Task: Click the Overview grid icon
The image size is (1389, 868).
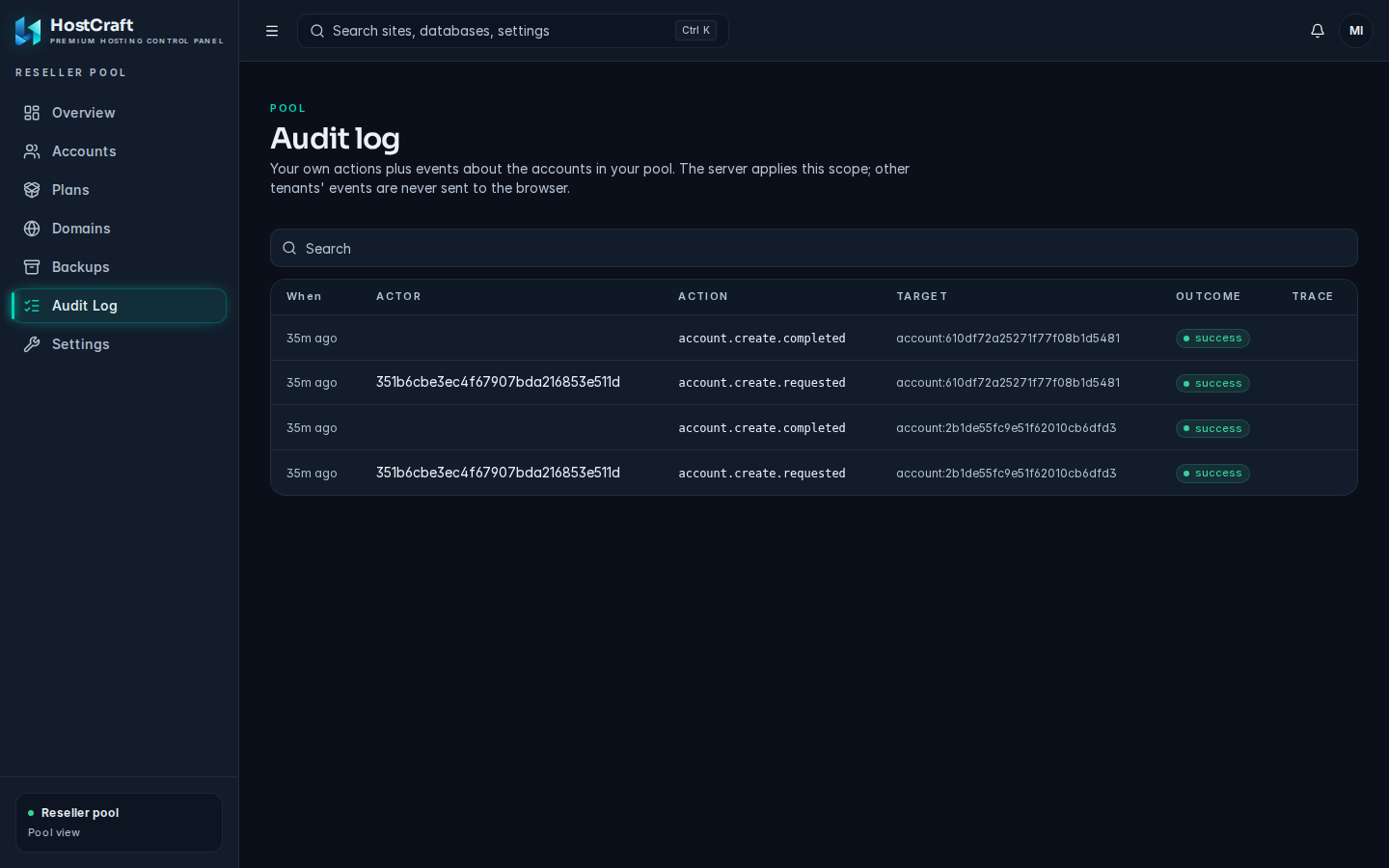Action: [x=32, y=113]
